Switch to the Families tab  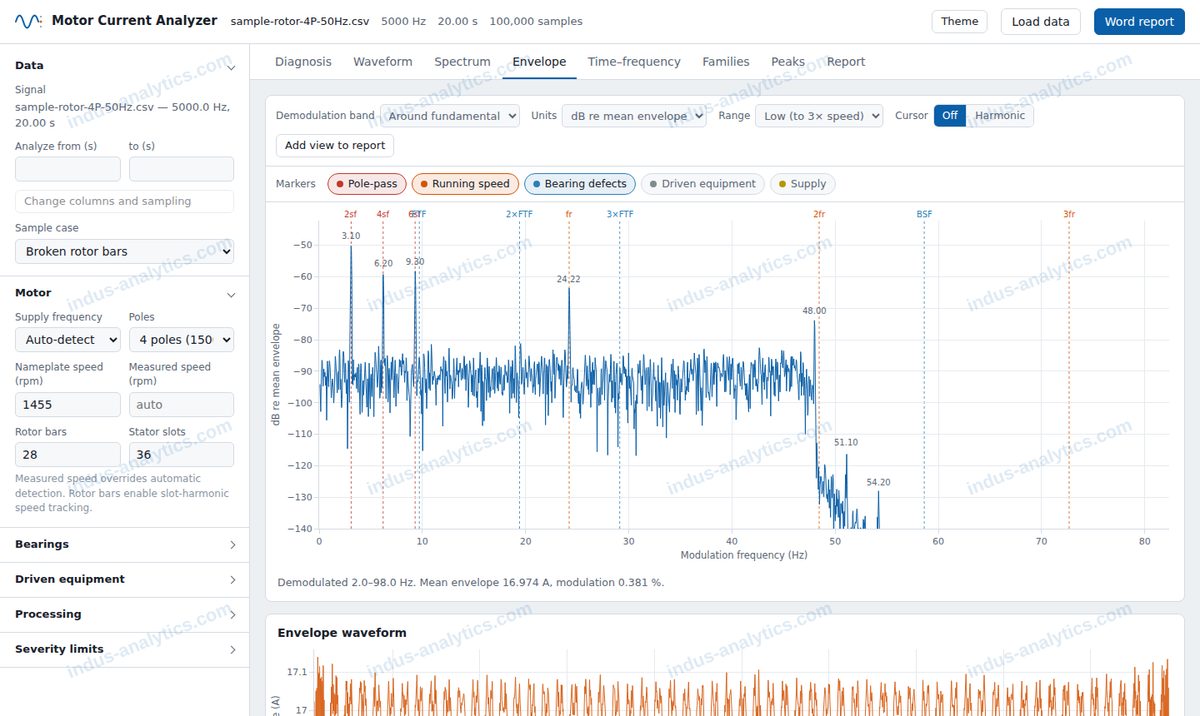click(x=726, y=62)
